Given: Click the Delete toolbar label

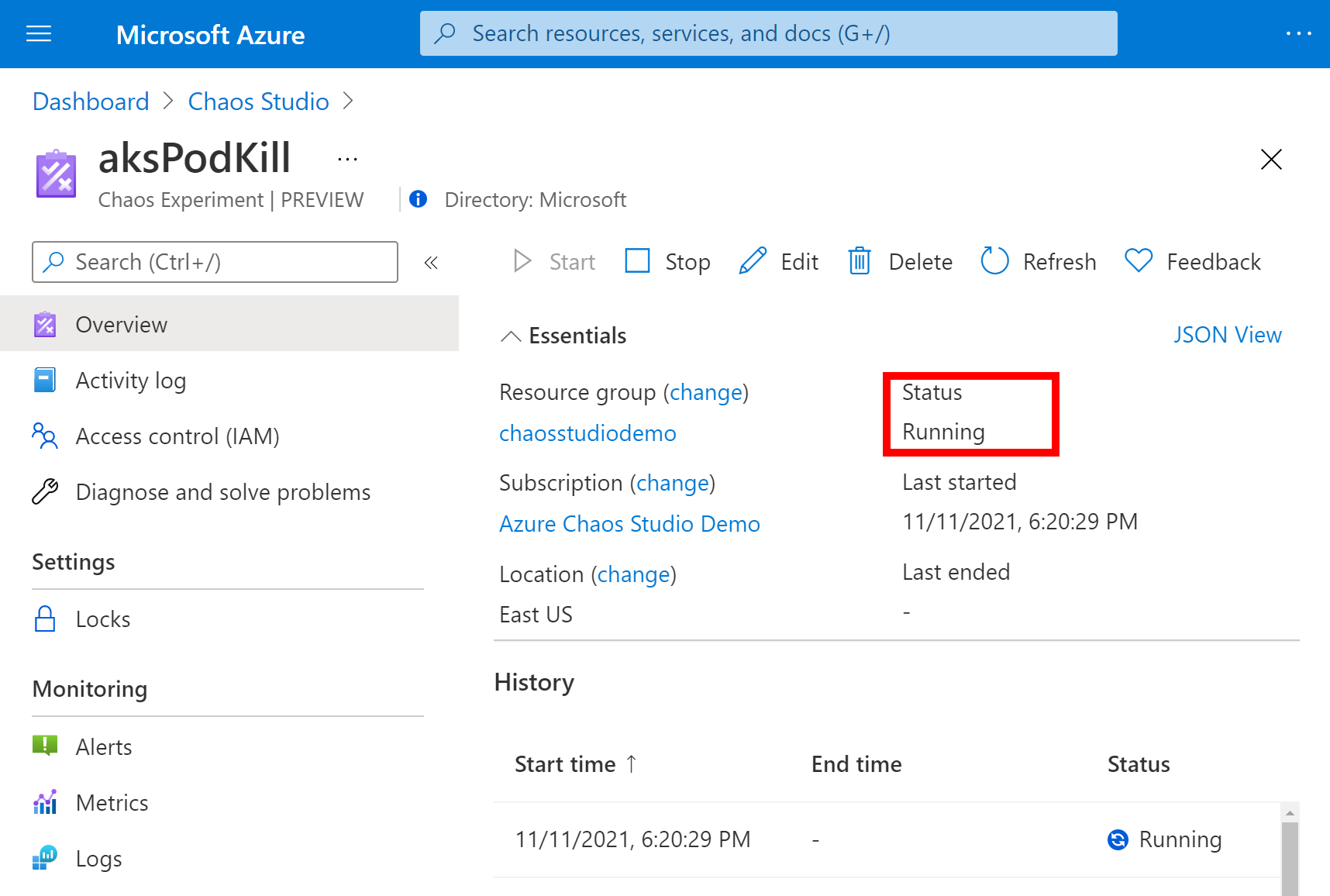Looking at the screenshot, I should tap(920, 262).
